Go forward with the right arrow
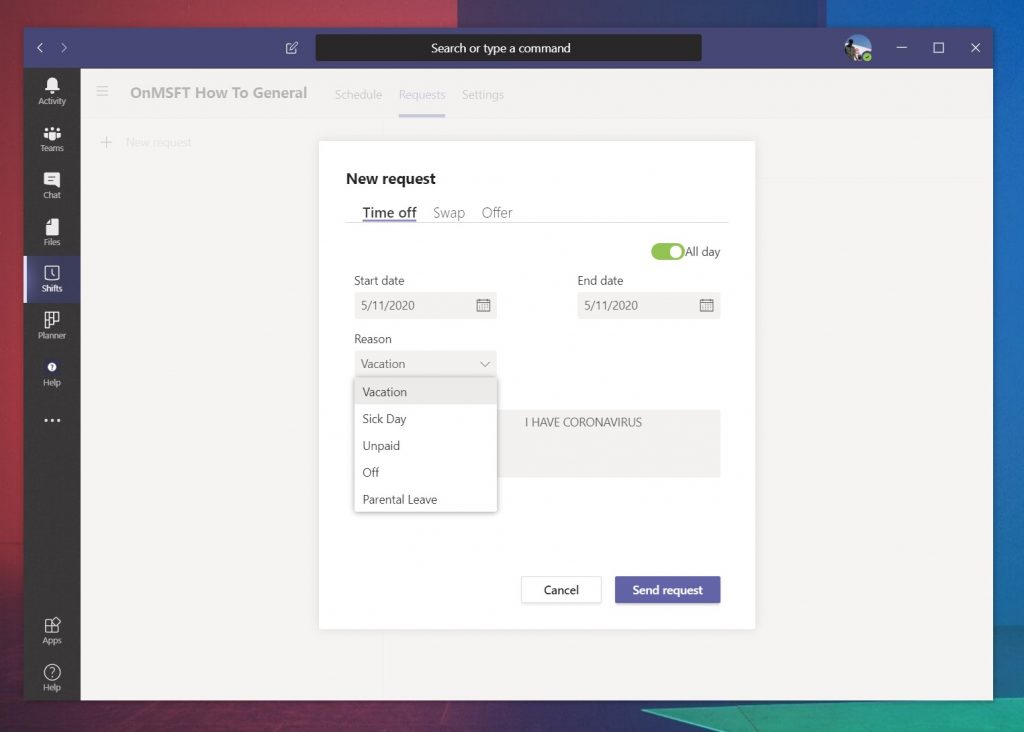This screenshot has height=732, width=1024. [x=64, y=48]
